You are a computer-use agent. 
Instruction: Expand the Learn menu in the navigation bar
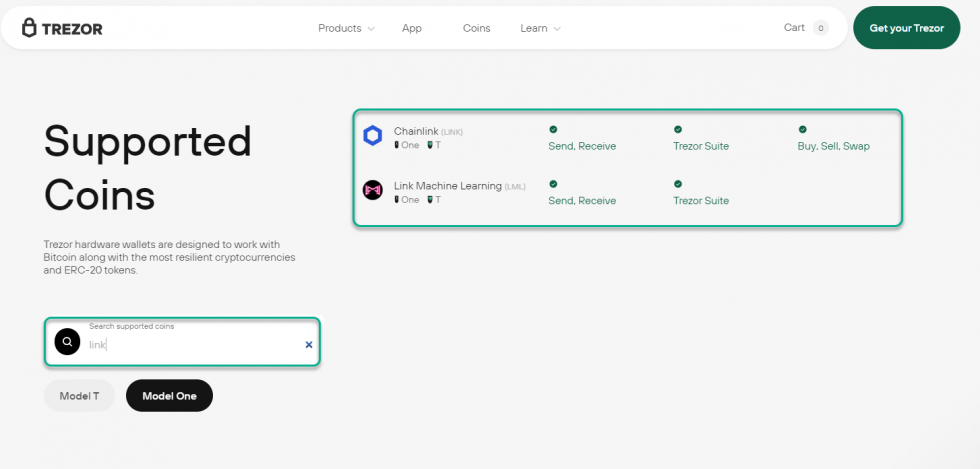(540, 28)
